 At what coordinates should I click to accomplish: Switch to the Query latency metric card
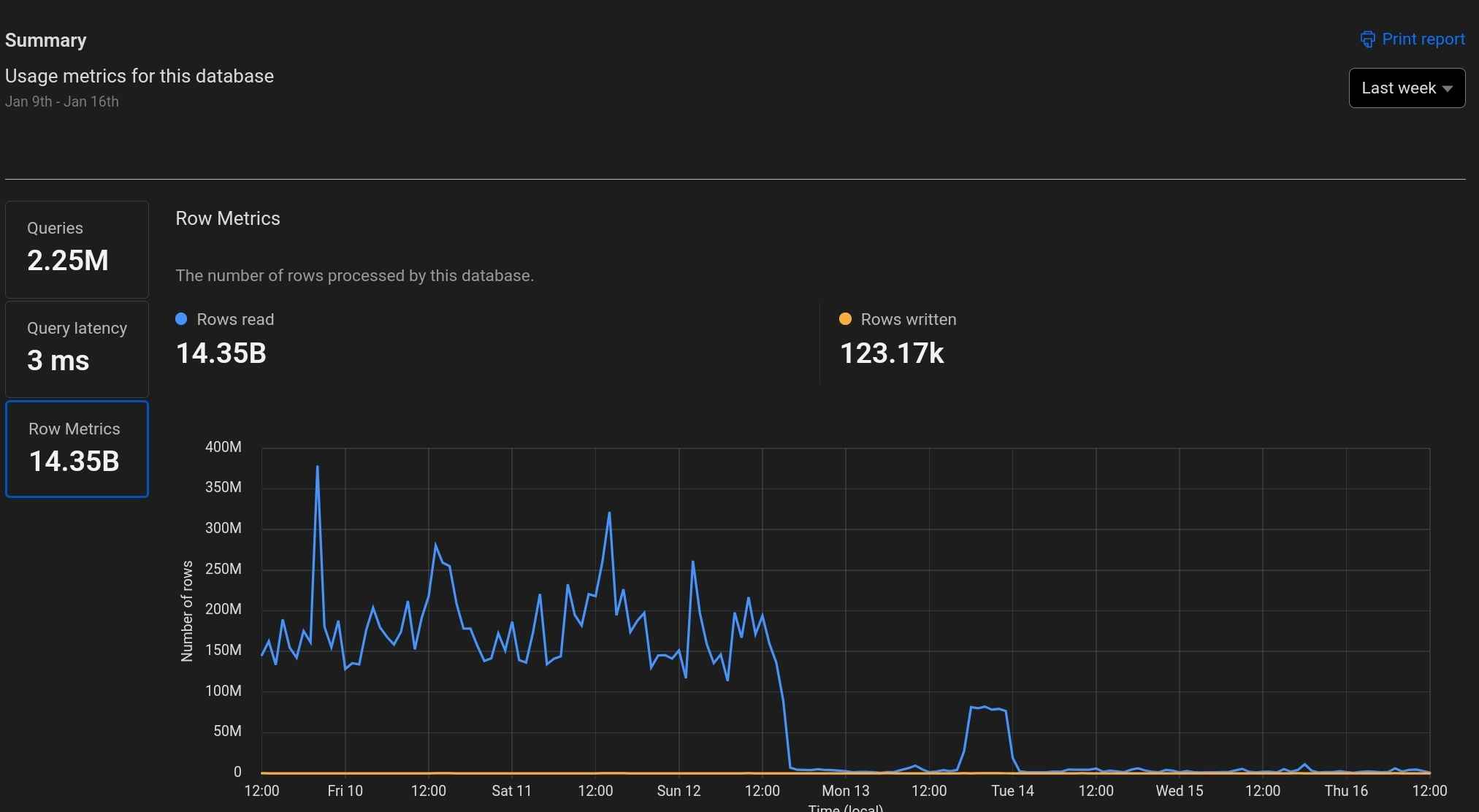(x=77, y=349)
